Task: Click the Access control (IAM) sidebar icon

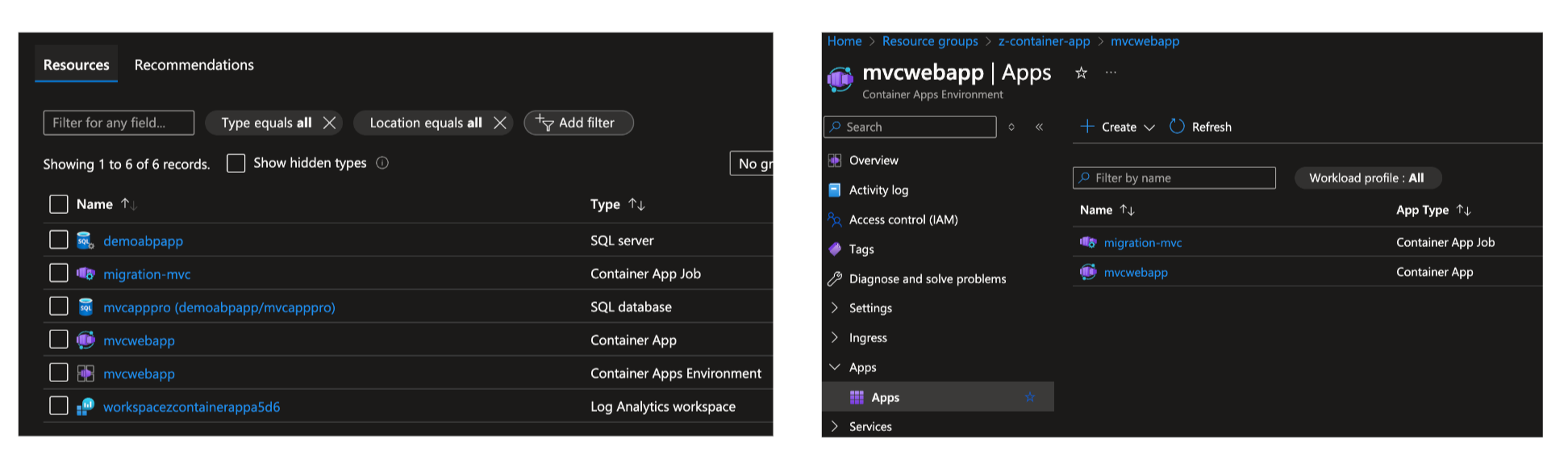Action: point(835,220)
